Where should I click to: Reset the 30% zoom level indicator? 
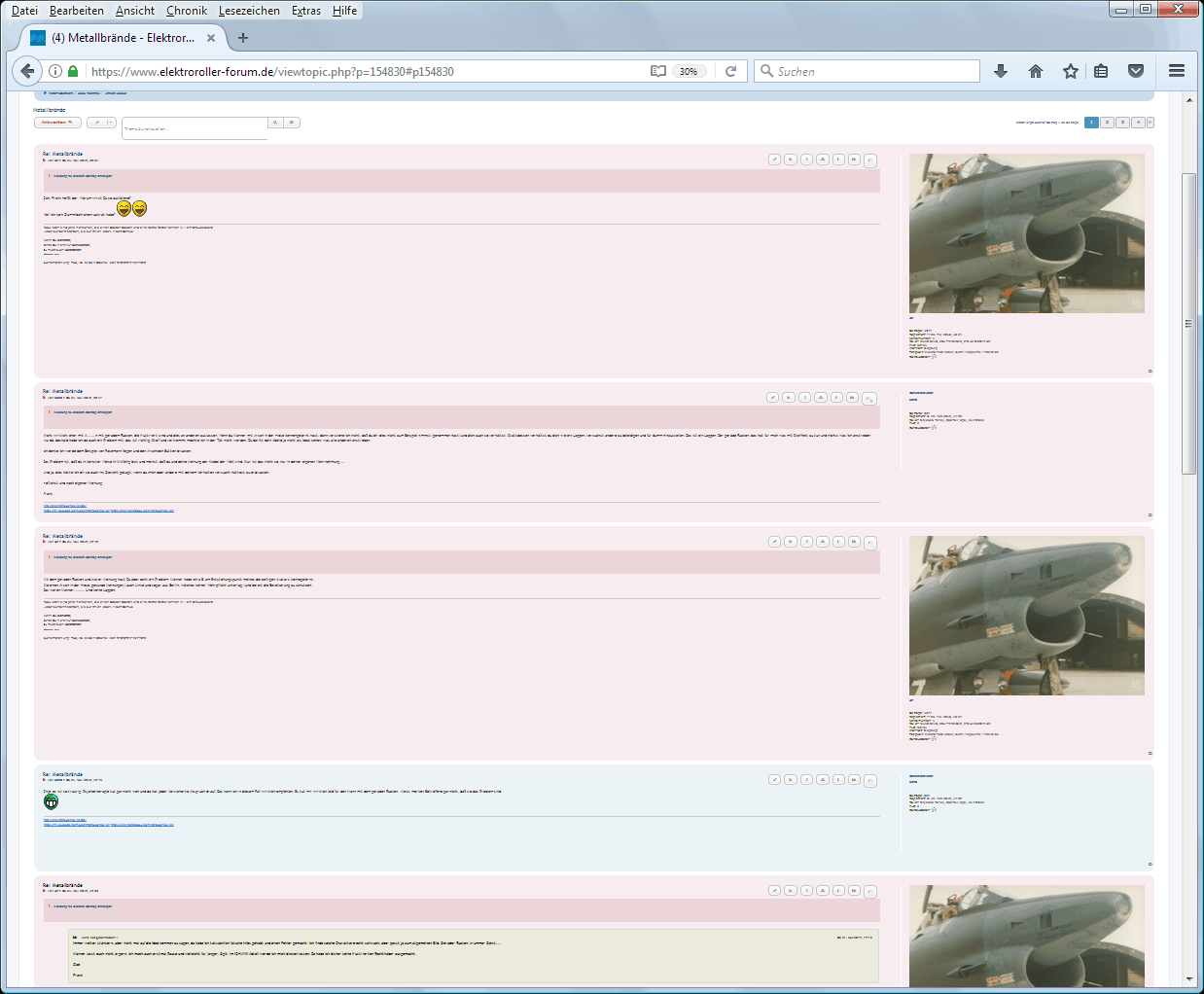click(689, 71)
